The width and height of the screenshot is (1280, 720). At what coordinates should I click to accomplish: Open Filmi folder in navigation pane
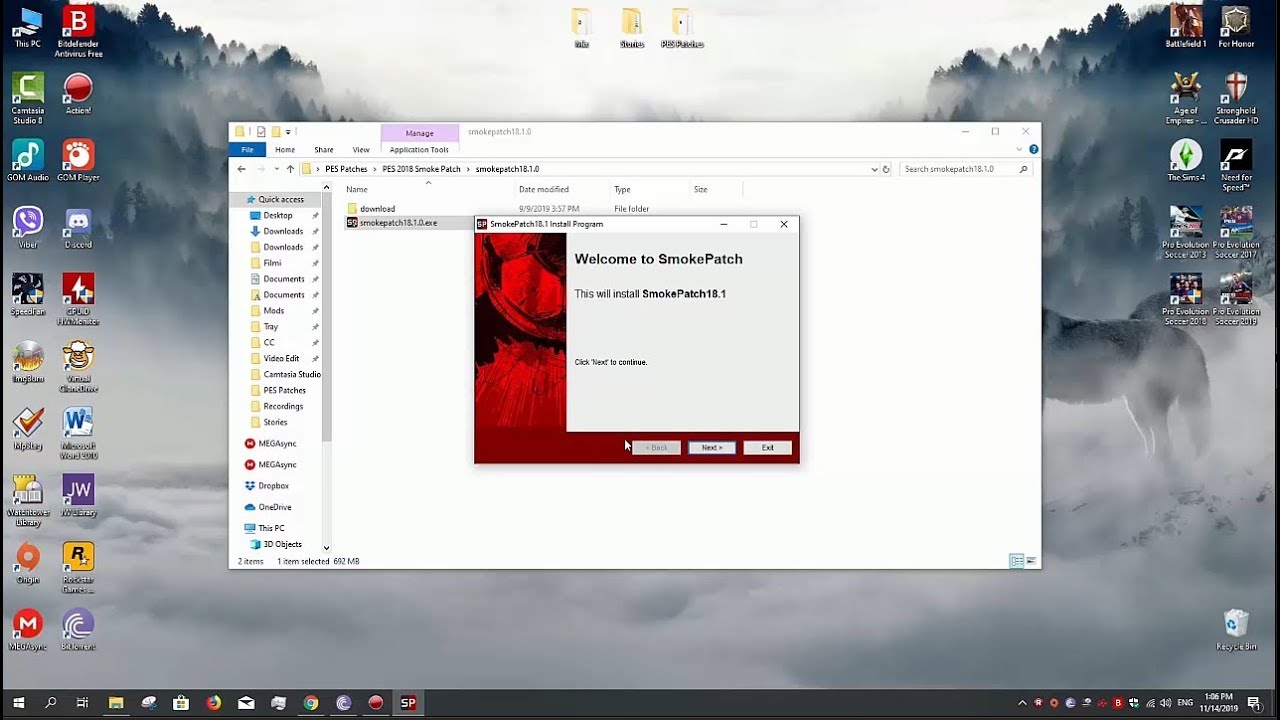[272, 263]
